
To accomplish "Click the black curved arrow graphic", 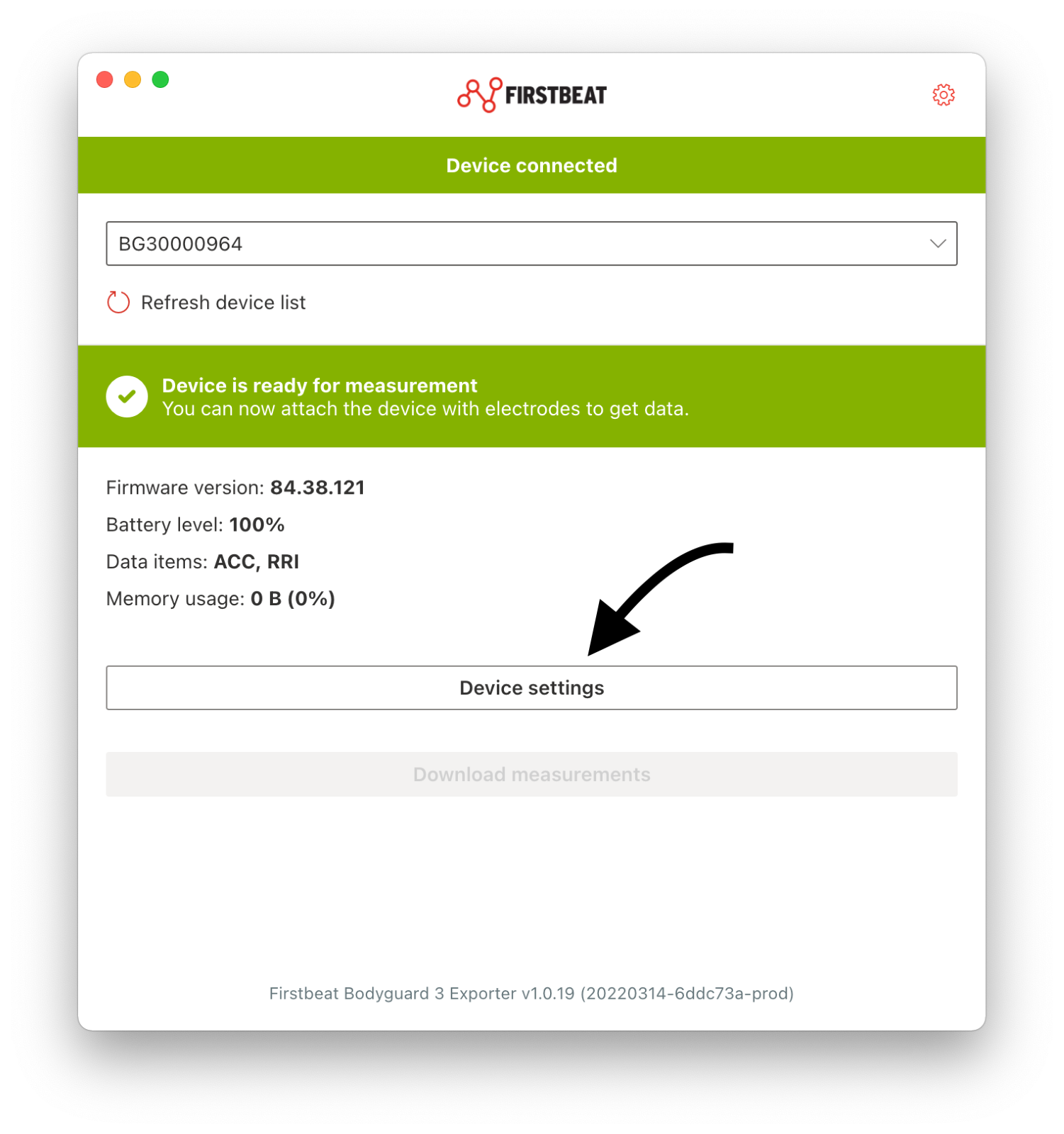I will coord(661,599).
